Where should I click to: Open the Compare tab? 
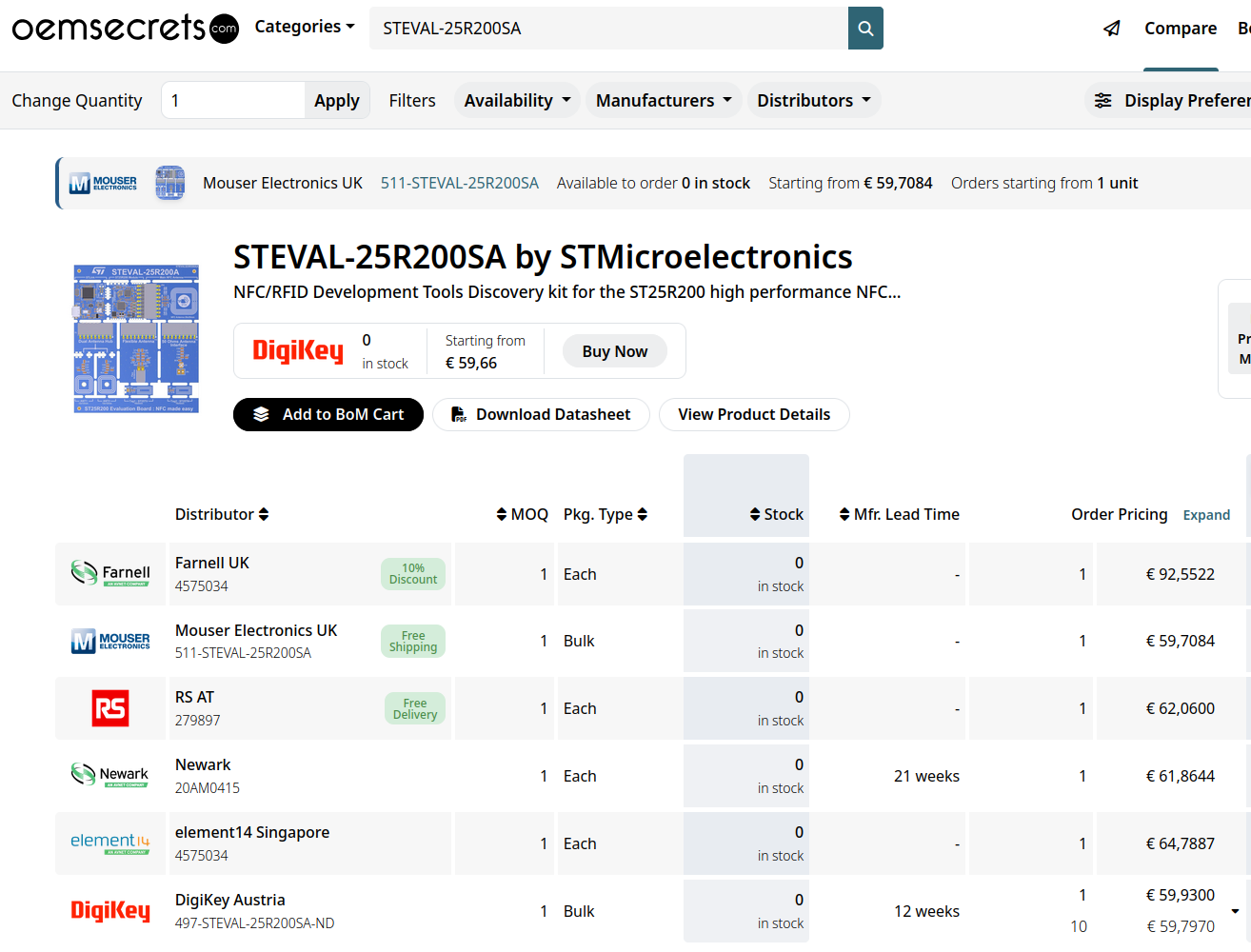tap(1181, 29)
